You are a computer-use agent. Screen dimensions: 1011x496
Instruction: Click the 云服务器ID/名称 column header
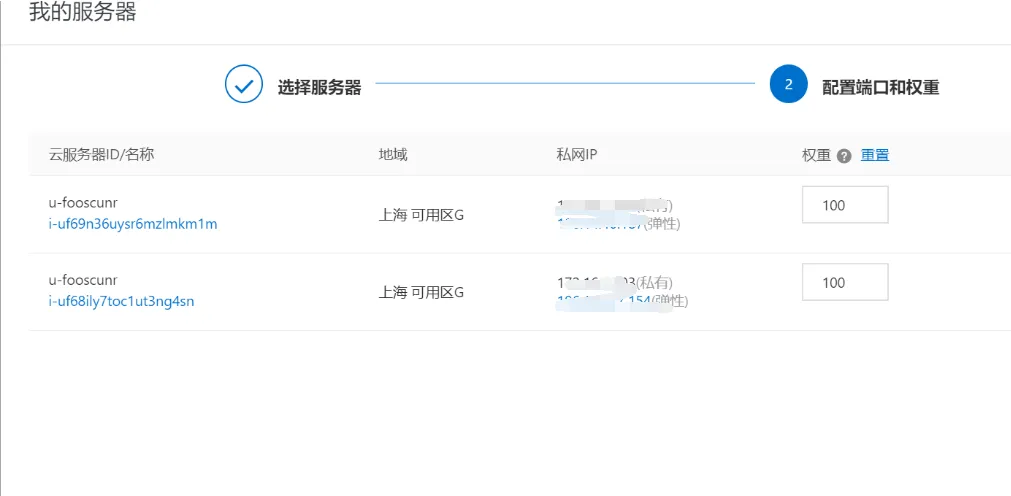(x=101, y=155)
